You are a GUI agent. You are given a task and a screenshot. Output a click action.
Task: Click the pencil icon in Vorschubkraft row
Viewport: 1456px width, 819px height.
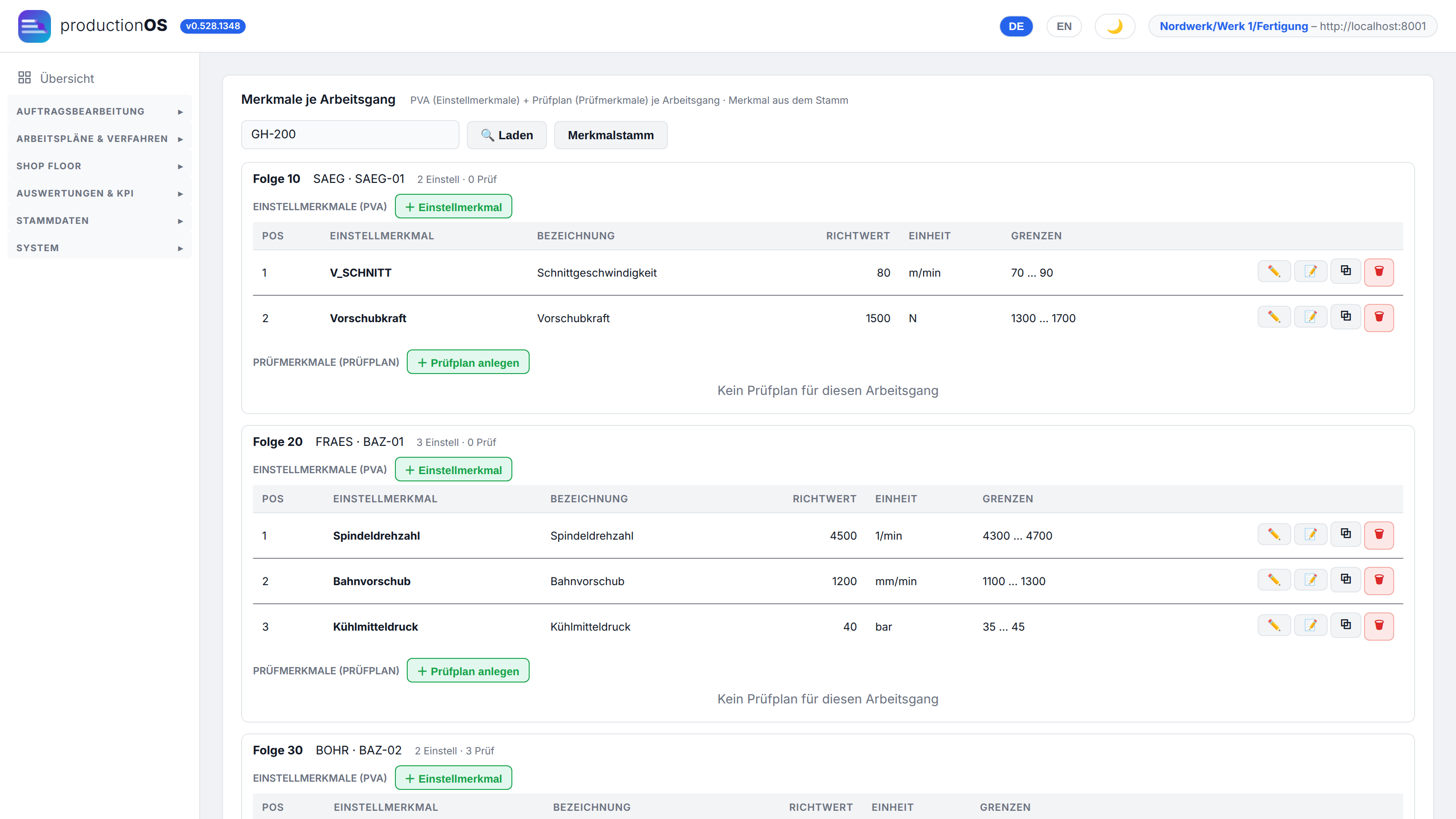[1274, 317]
